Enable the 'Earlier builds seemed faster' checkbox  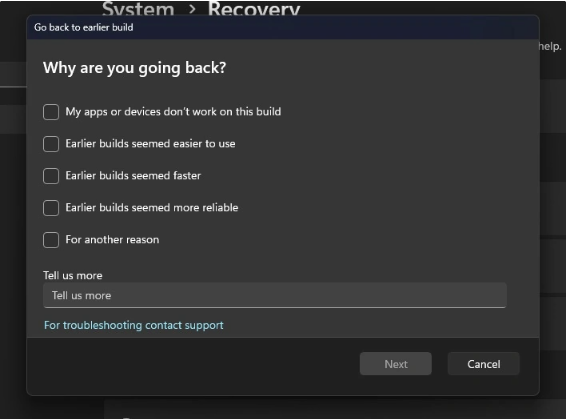(x=51, y=176)
